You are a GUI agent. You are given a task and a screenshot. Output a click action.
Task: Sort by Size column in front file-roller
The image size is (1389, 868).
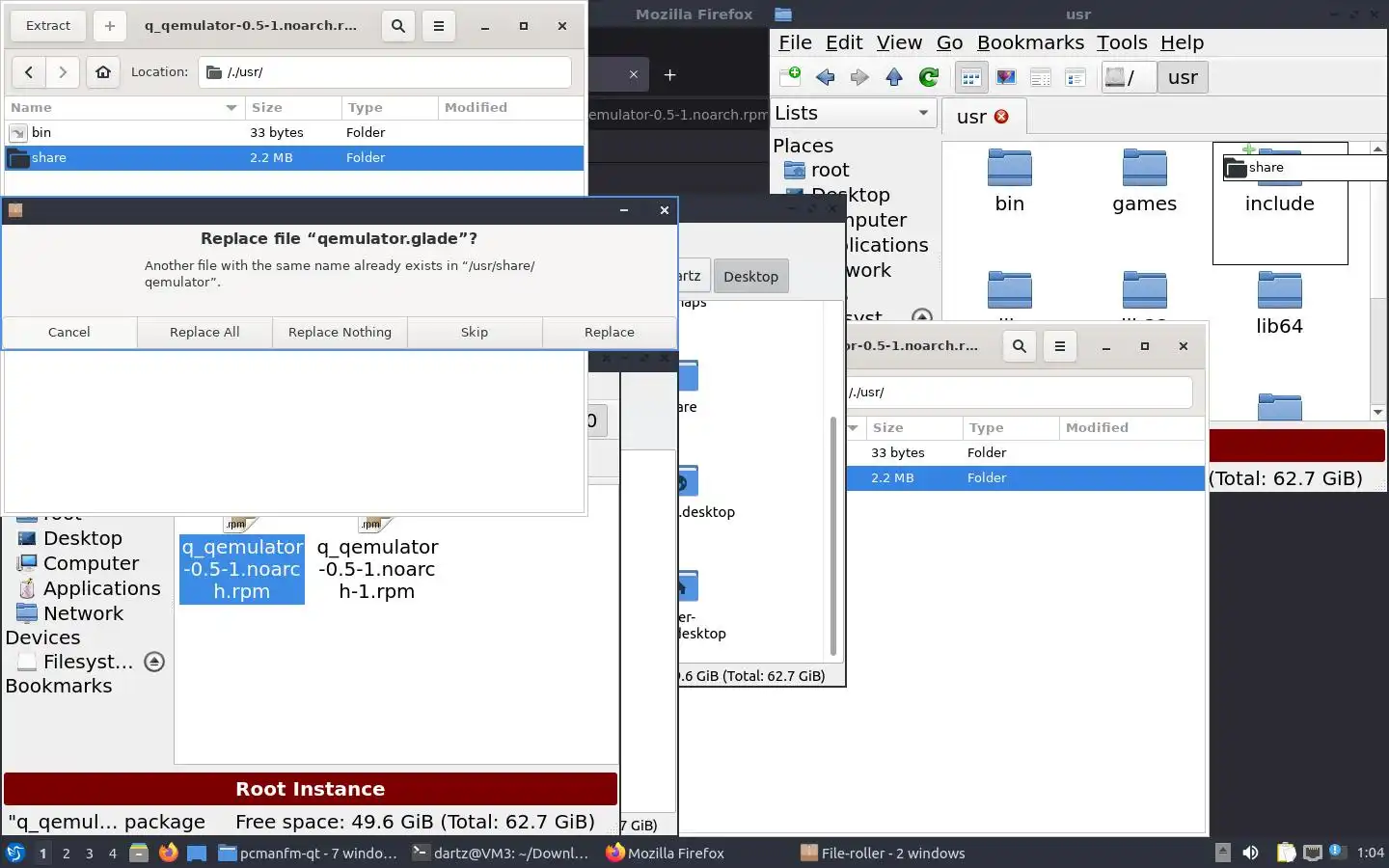[293, 107]
